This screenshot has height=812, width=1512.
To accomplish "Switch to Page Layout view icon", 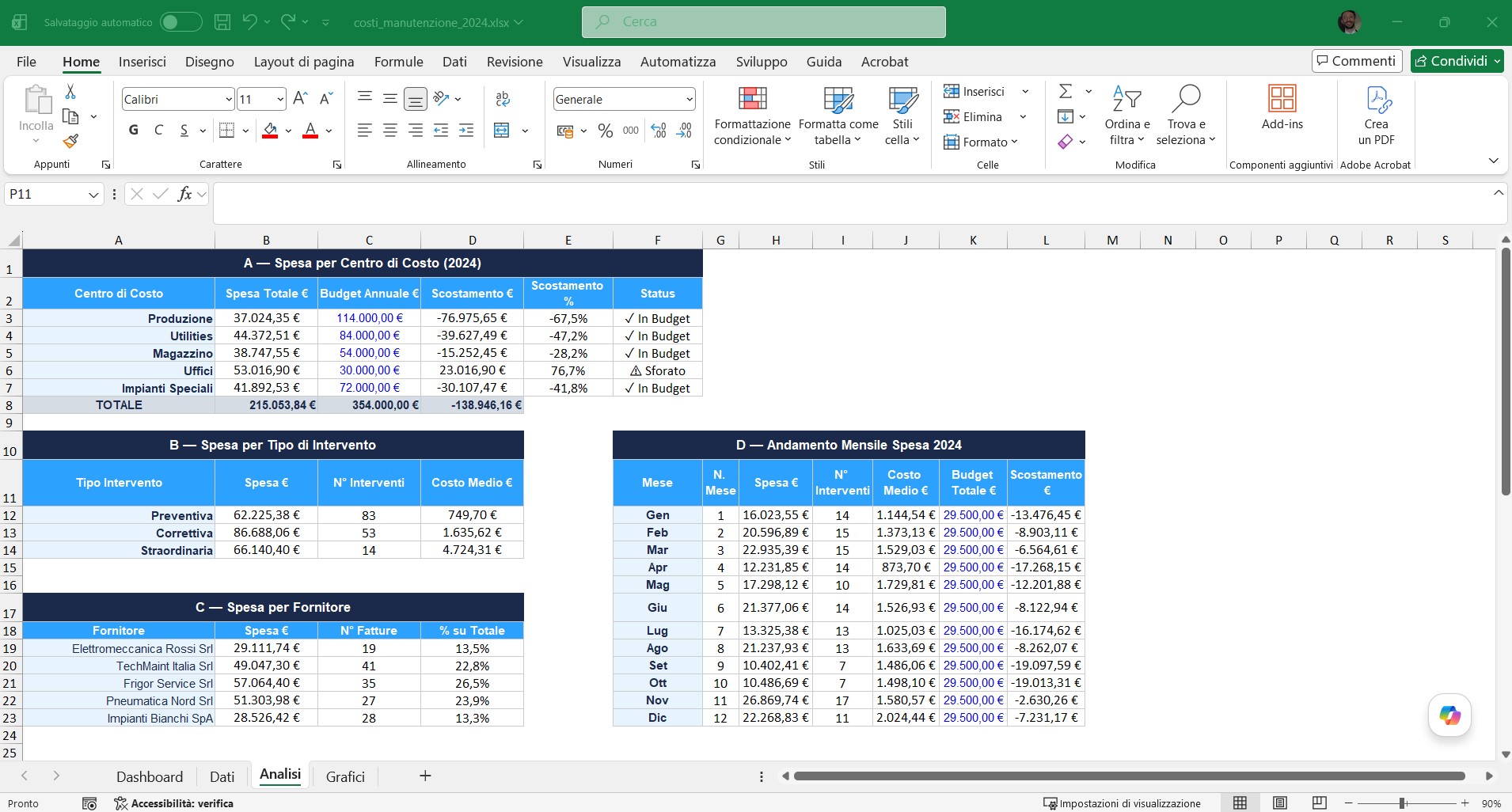I will point(1280,803).
